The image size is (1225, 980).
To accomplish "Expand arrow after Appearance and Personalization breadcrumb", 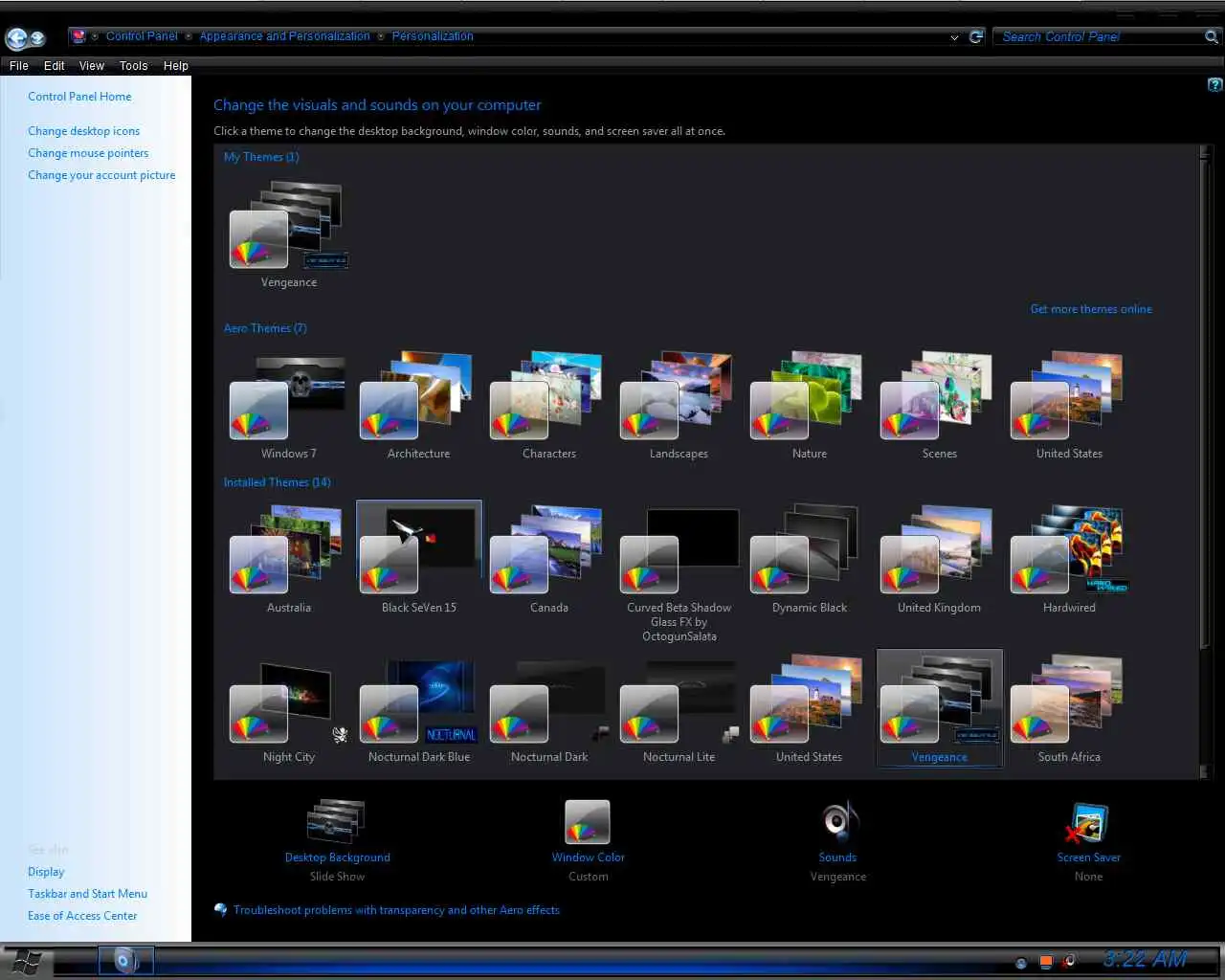I will click(381, 36).
